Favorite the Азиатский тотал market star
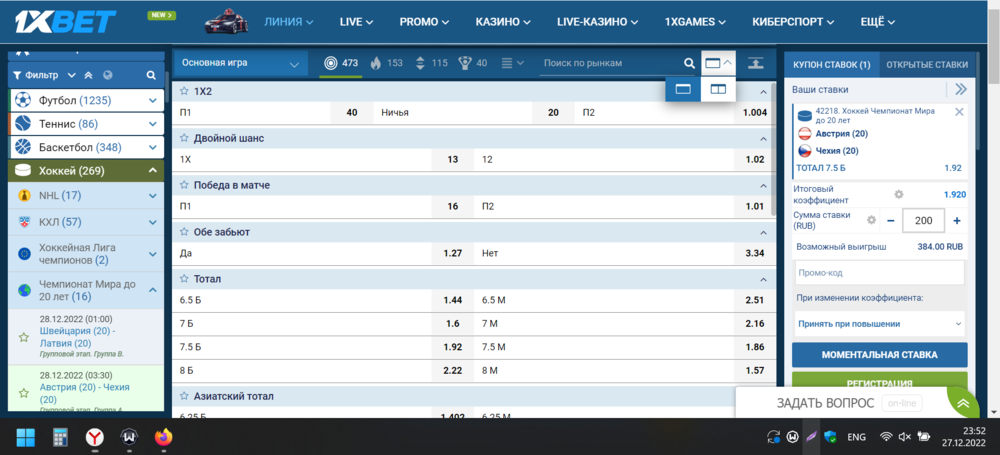 pos(185,396)
